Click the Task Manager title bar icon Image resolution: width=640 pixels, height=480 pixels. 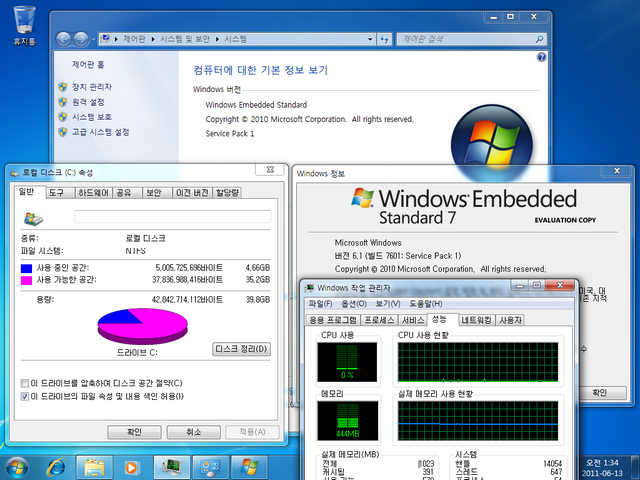pos(310,288)
